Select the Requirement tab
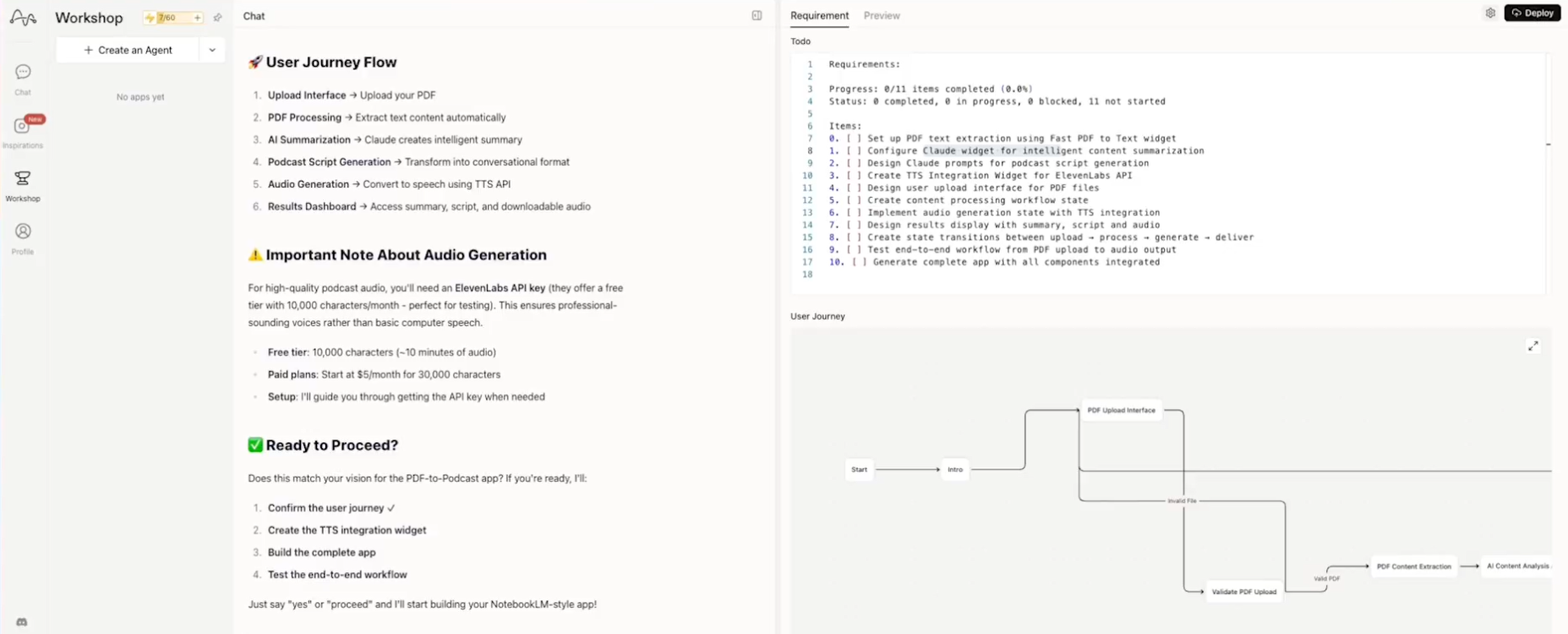This screenshot has width=1568, height=634. [819, 16]
